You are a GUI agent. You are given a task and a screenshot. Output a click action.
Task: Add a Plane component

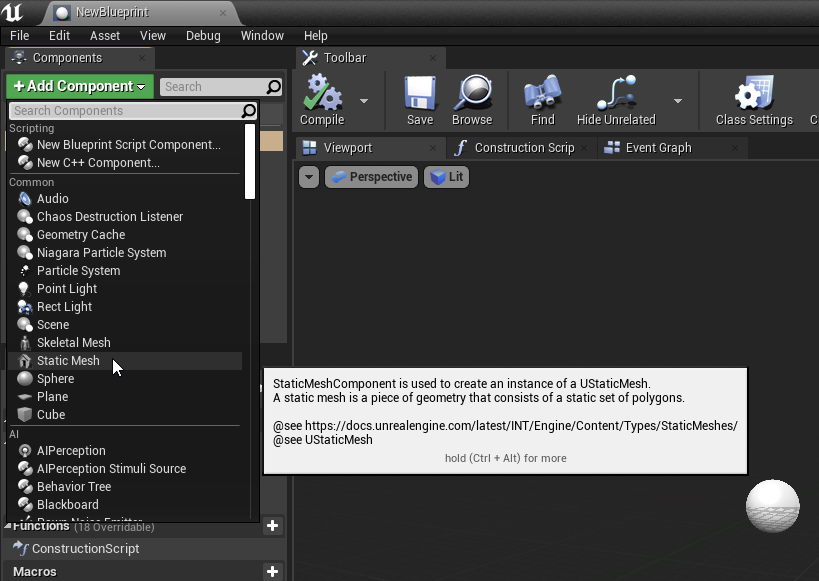(125, 397)
